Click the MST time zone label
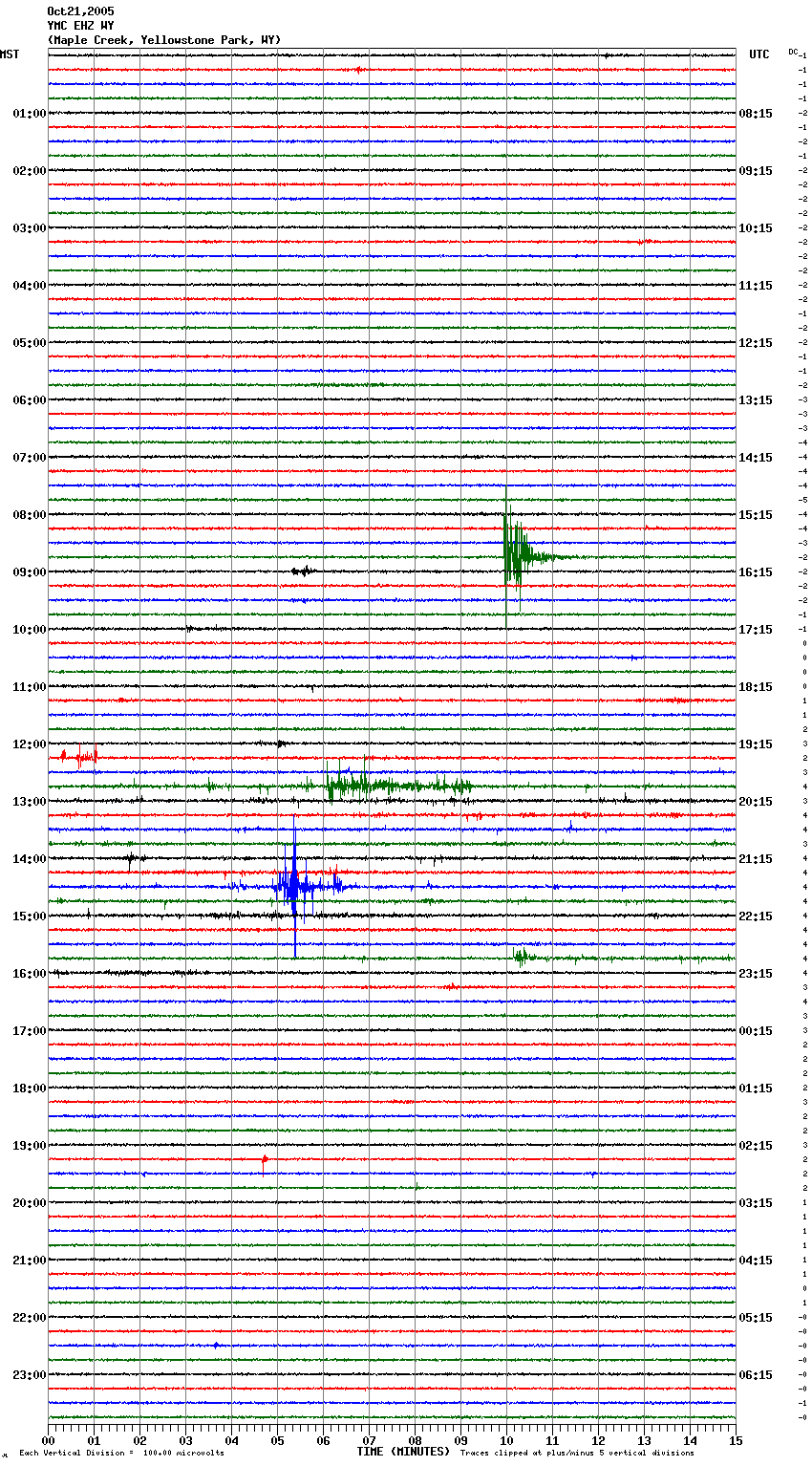This screenshot has height=1466, width=812. (x=10, y=54)
